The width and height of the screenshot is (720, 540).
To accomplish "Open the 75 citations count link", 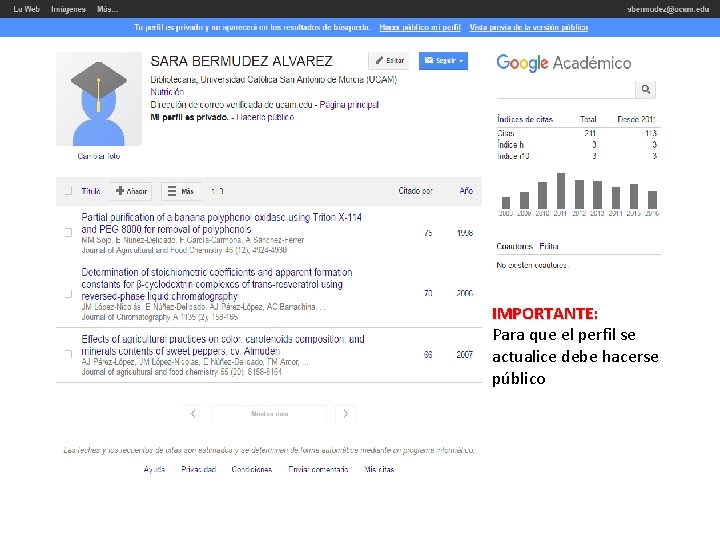I will [x=428, y=233].
